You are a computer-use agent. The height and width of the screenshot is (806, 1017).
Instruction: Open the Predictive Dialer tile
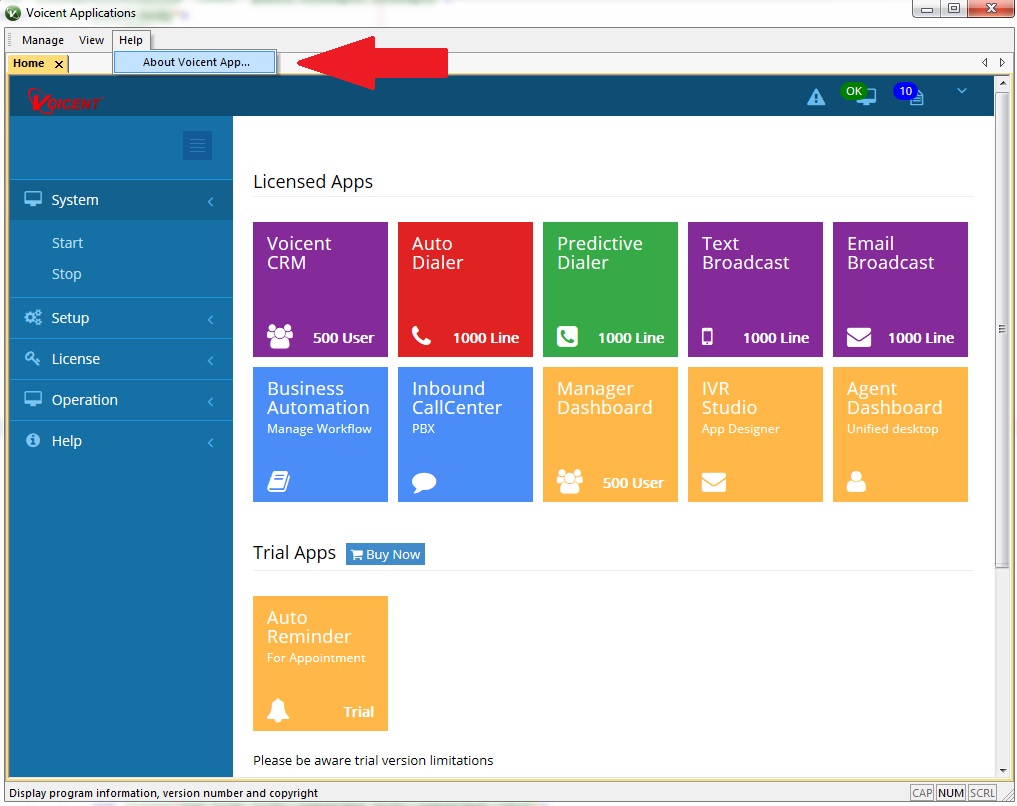[x=610, y=289]
